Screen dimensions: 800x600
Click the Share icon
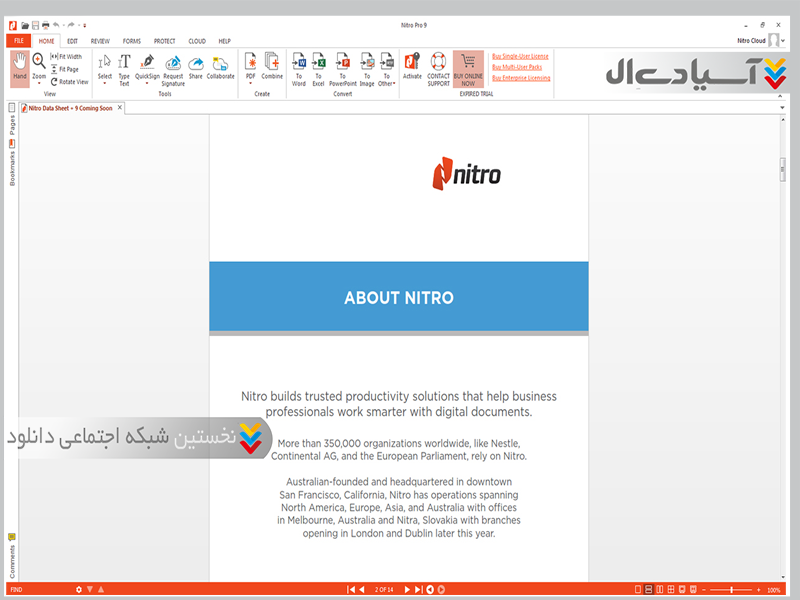tap(195, 68)
